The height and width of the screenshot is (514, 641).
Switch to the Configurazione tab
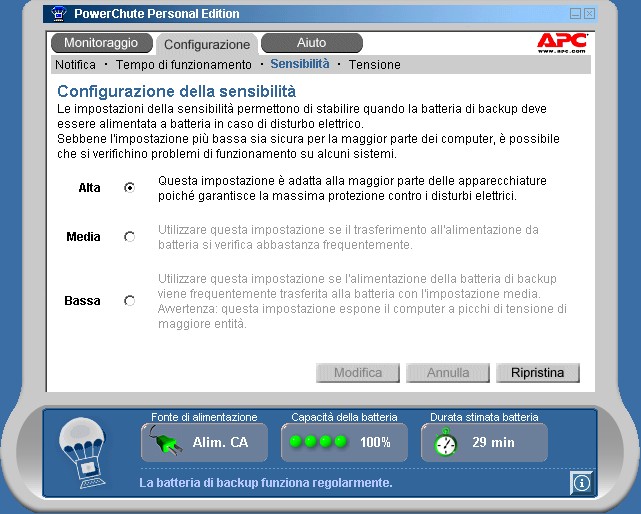[207, 44]
